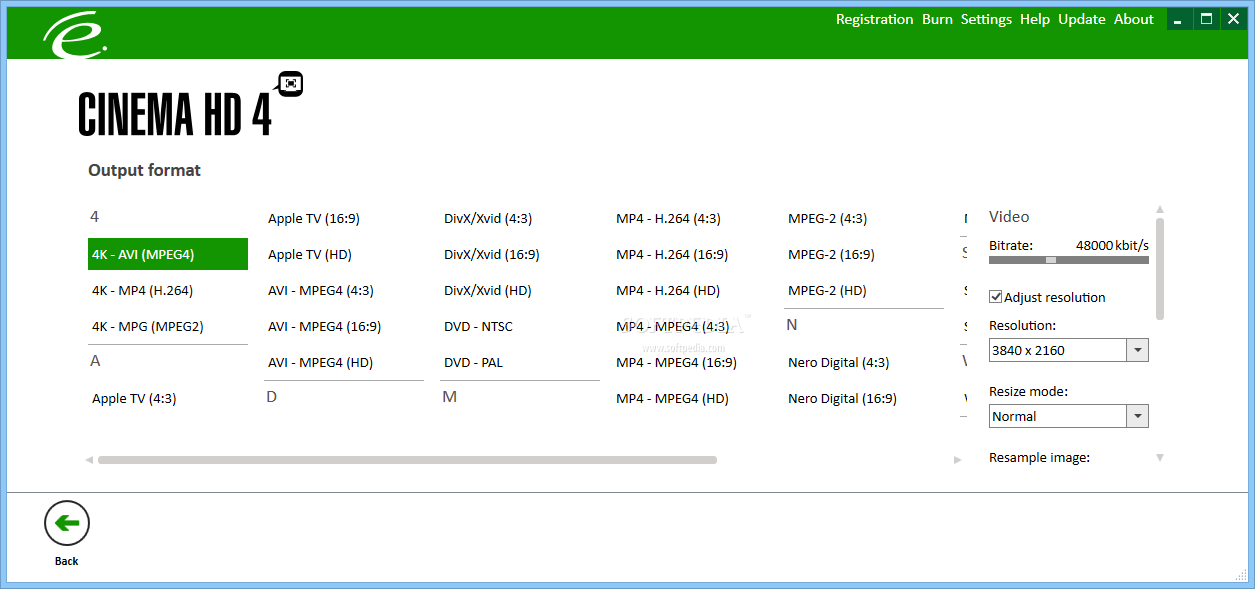Select 4K - AVI (MPEG4) format
1255x589 pixels.
168,254
